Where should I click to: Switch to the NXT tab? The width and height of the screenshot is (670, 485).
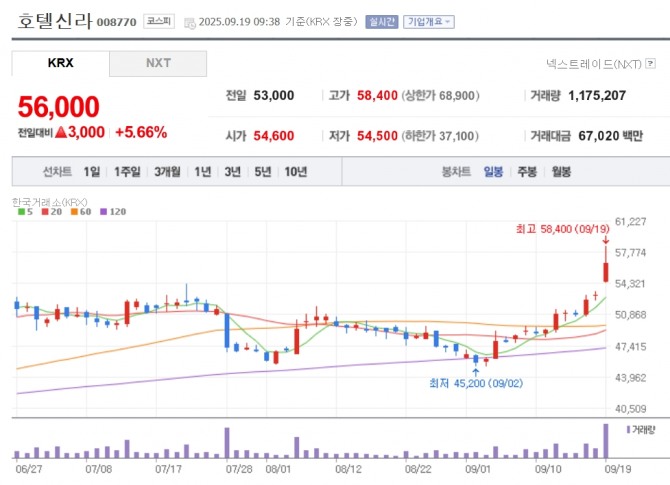(158, 63)
